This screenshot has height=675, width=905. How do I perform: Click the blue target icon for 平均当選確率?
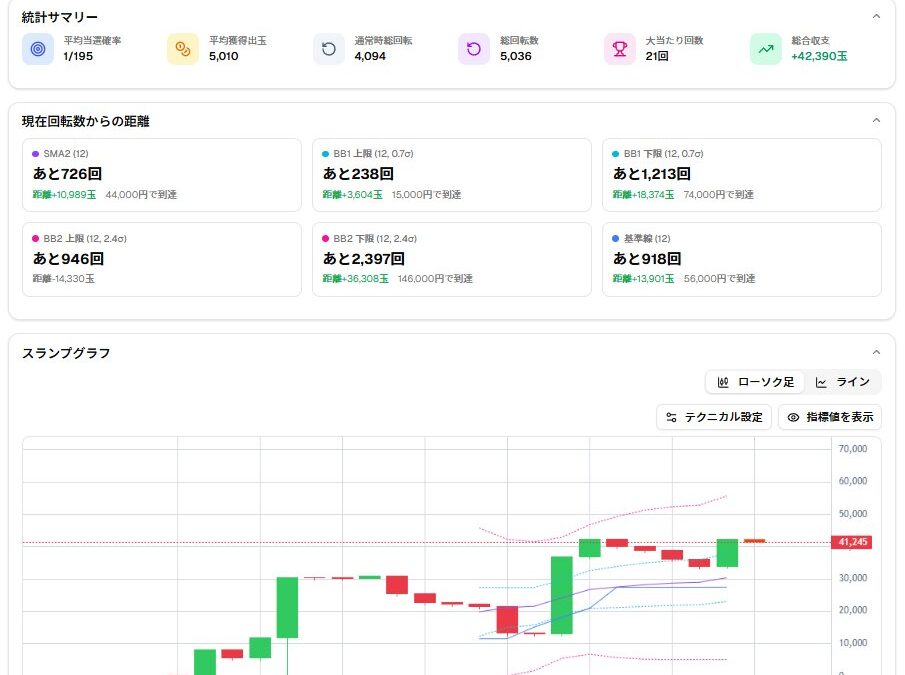pyautogui.click(x=38, y=49)
